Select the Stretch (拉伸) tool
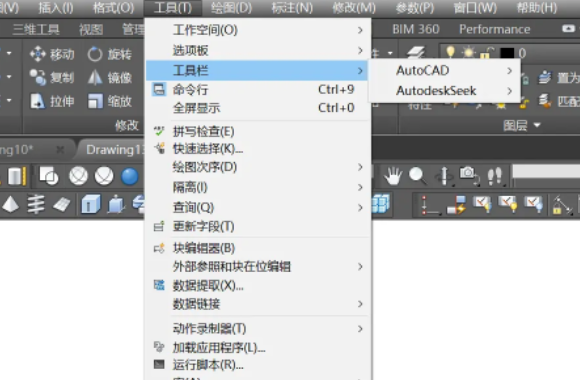The height and width of the screenshot is (380, 580). point(52,101)
